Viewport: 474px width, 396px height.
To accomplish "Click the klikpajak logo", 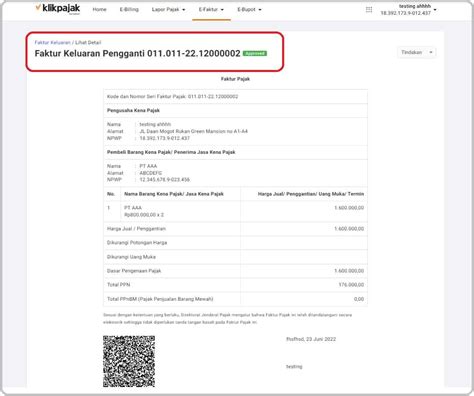I will [x=58, y=9].
